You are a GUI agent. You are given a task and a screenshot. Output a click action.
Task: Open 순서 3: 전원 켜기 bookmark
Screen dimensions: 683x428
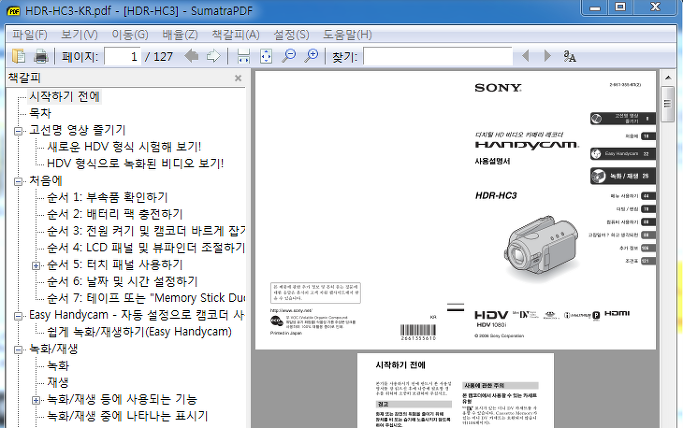tap(145, 231)
